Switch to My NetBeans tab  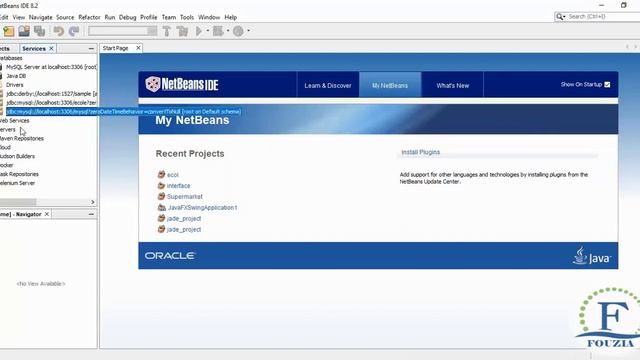pyautogui.click(x=390, y=85)
